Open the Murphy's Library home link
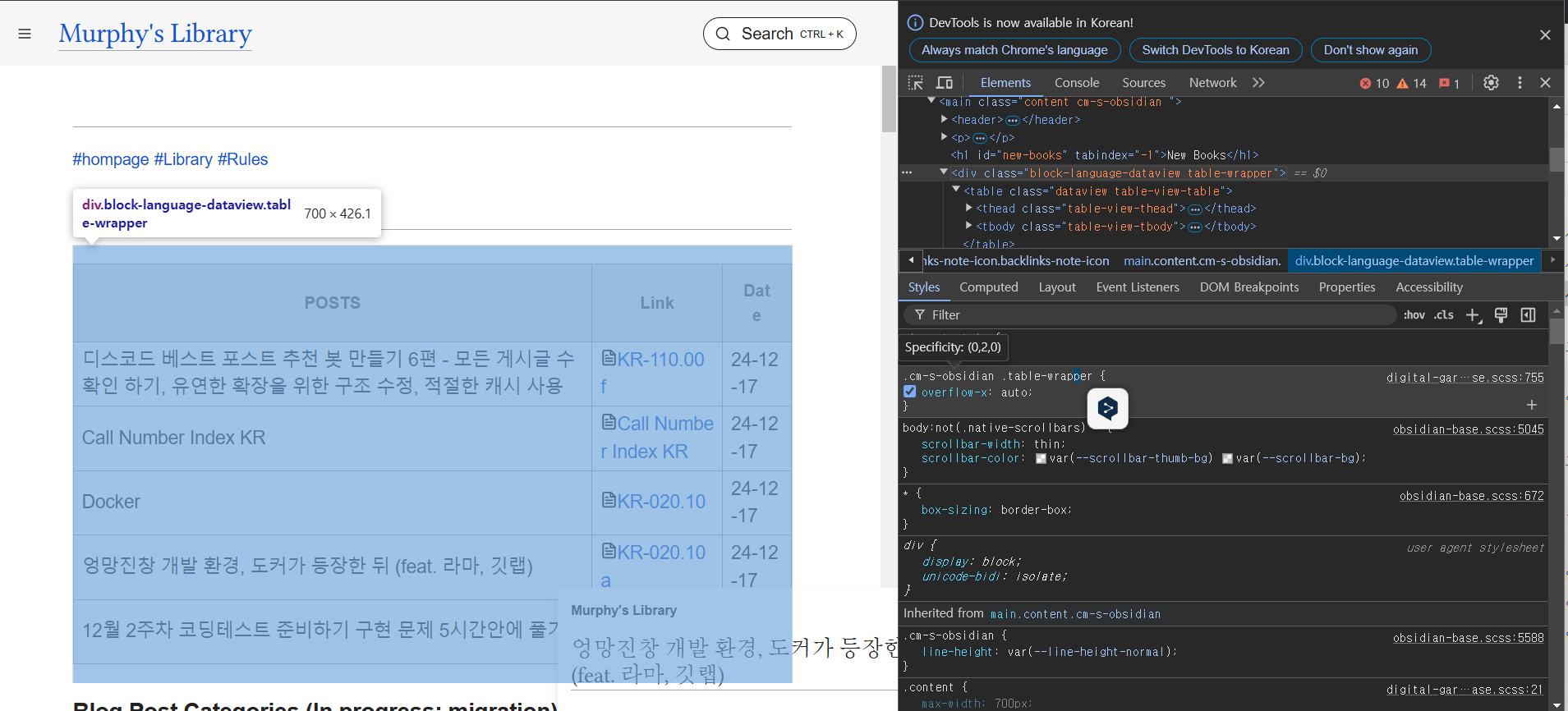Viewport: 1568px width, 711px height. 155,34
